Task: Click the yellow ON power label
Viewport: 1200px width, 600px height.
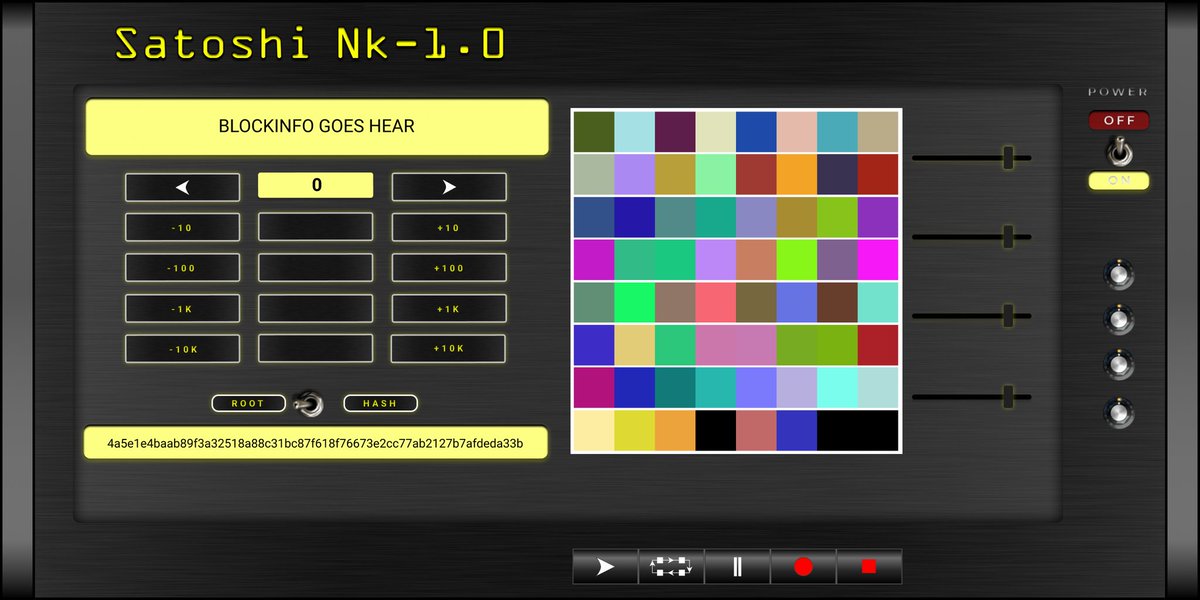Action: click(x=1118, y=181)
